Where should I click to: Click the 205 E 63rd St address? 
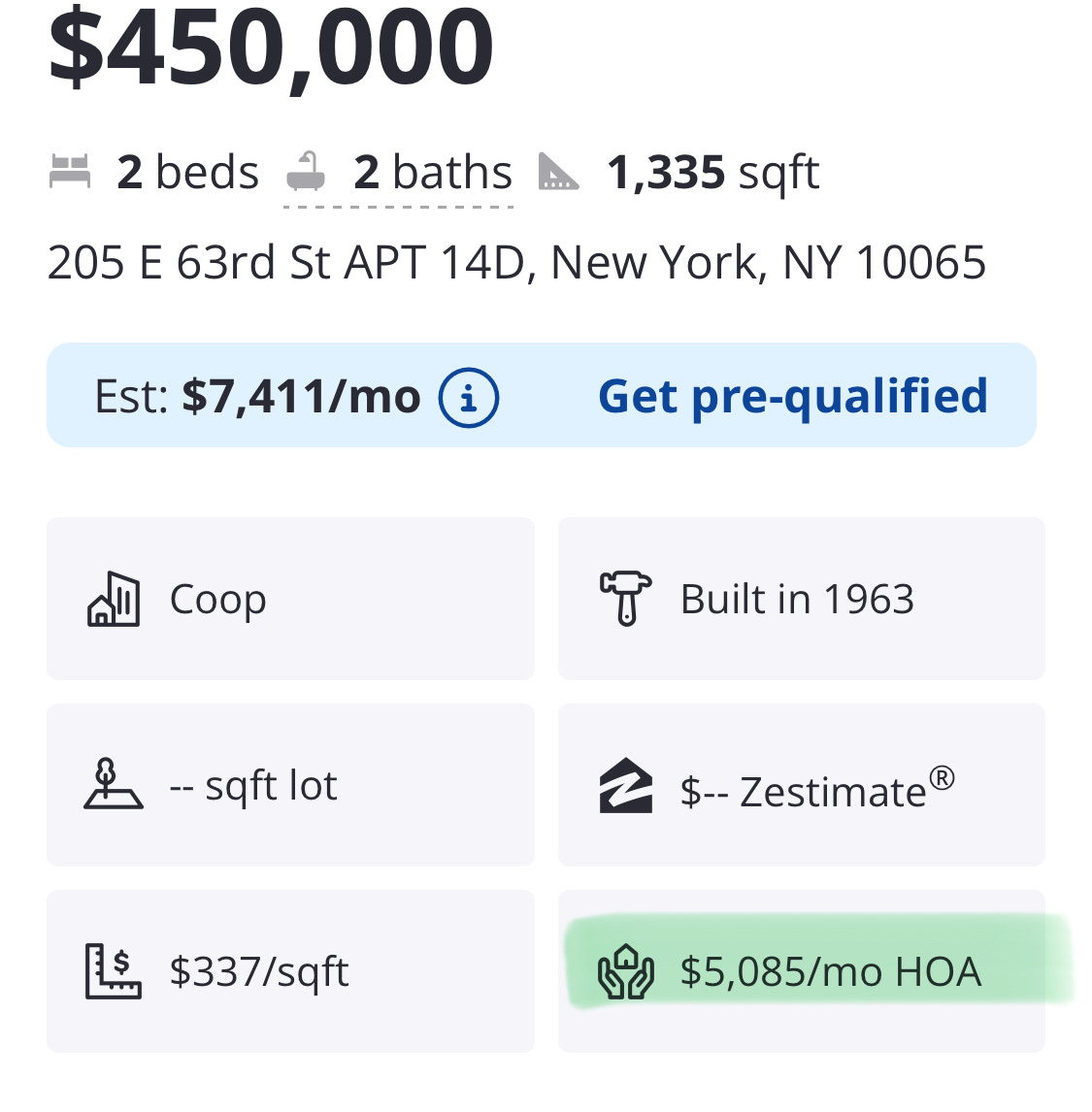[x=516, y=263]
